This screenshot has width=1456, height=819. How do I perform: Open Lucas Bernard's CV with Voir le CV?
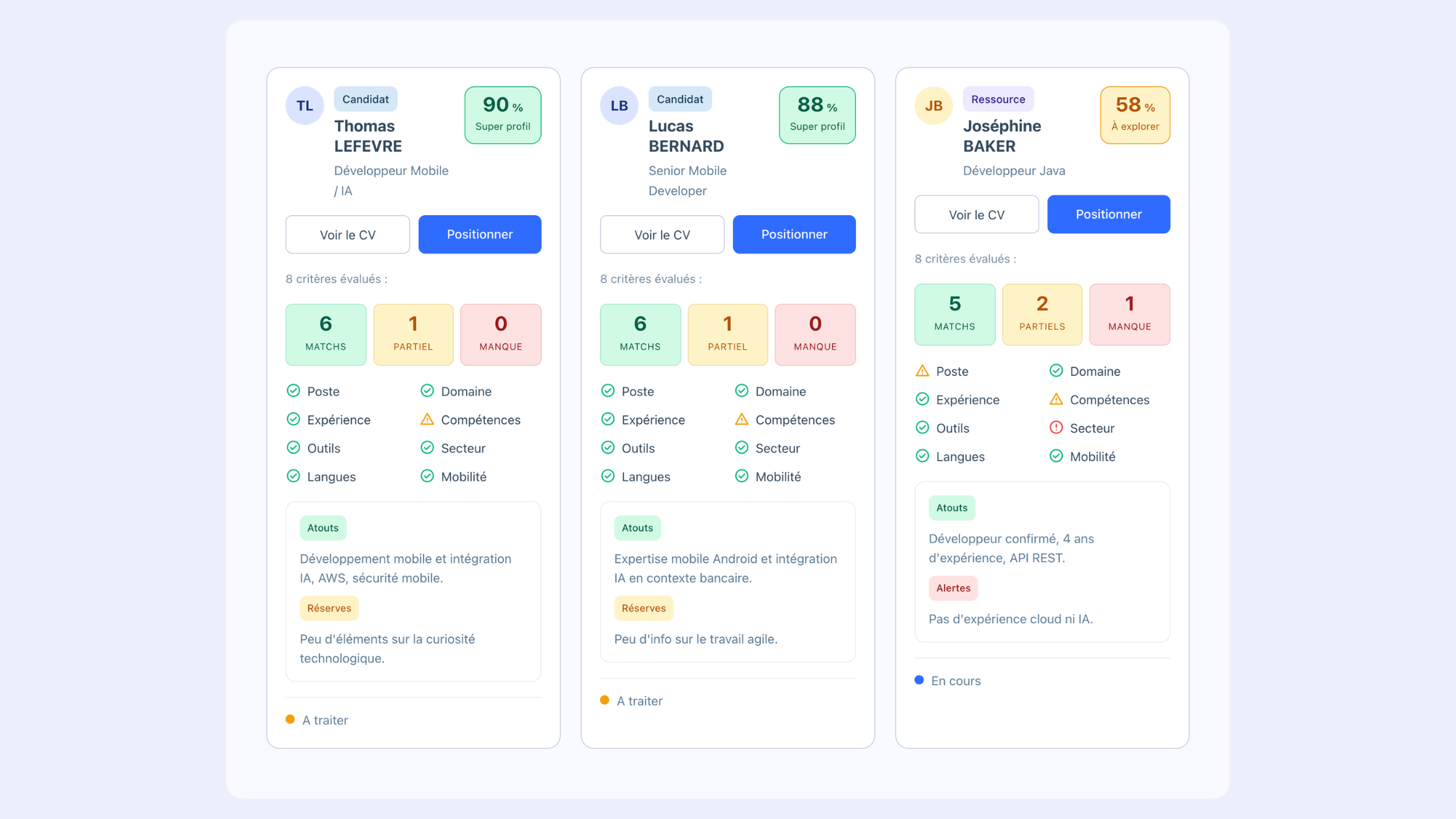coord(662,235)
